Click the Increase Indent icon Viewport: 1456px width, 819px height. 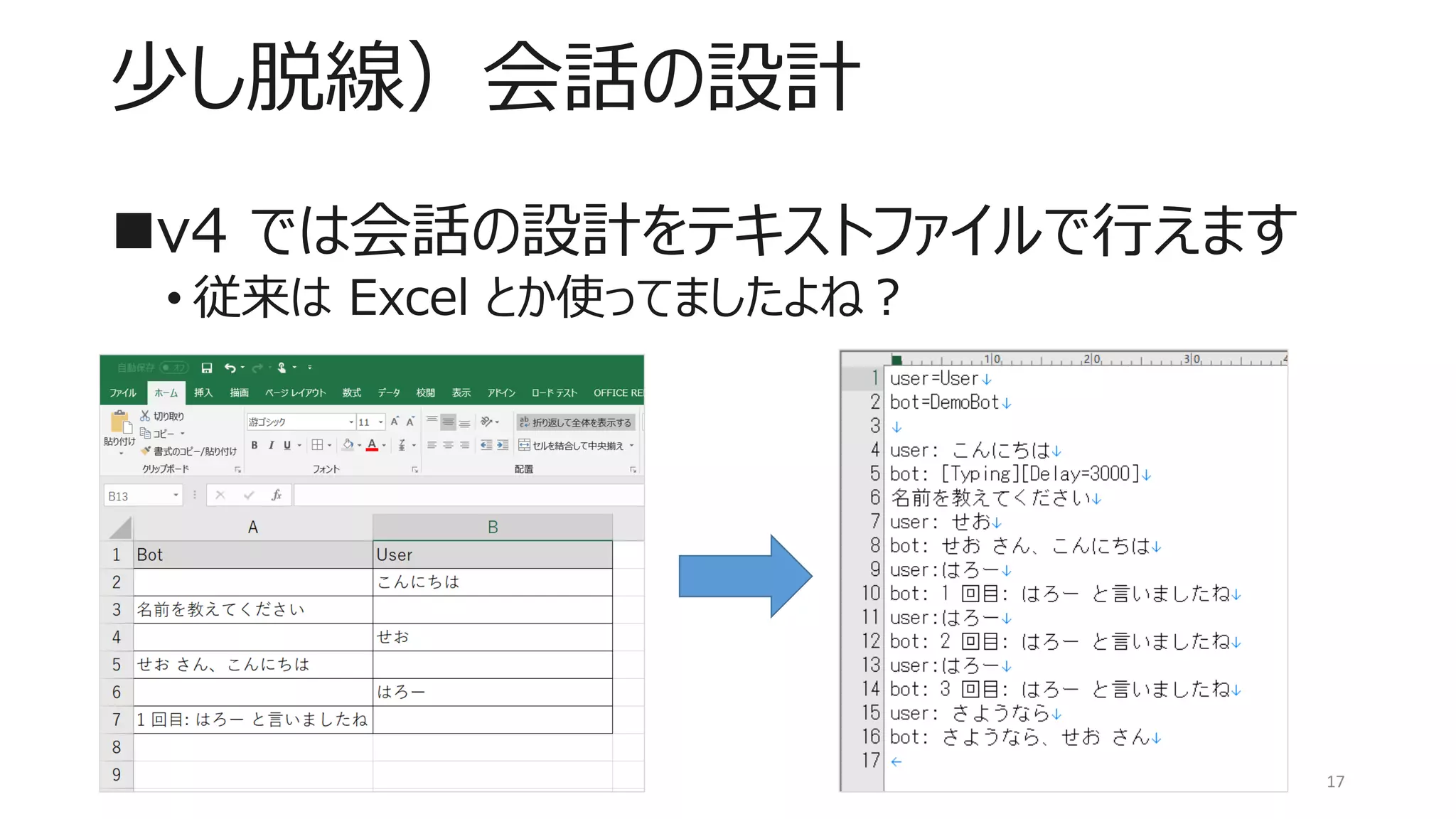[503, 445]
